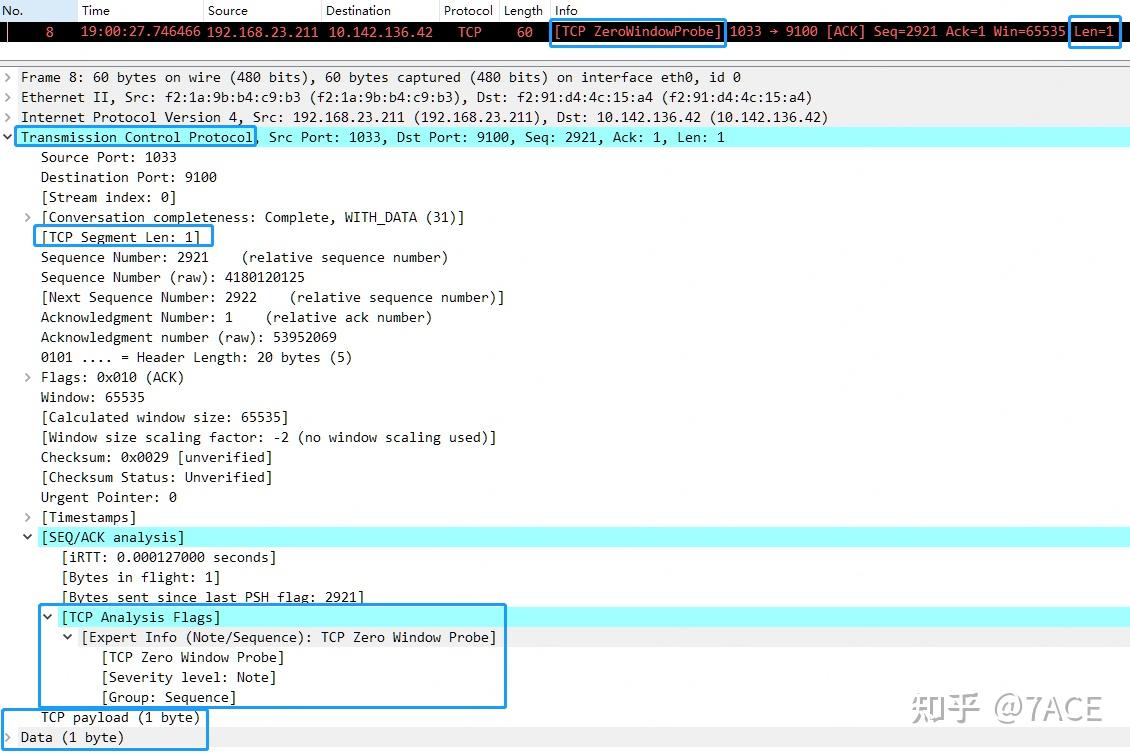Select the TCP Segment Len field
Image resolution: width=1130 pixels, height=754 pixels.
[x=122, y=237]
